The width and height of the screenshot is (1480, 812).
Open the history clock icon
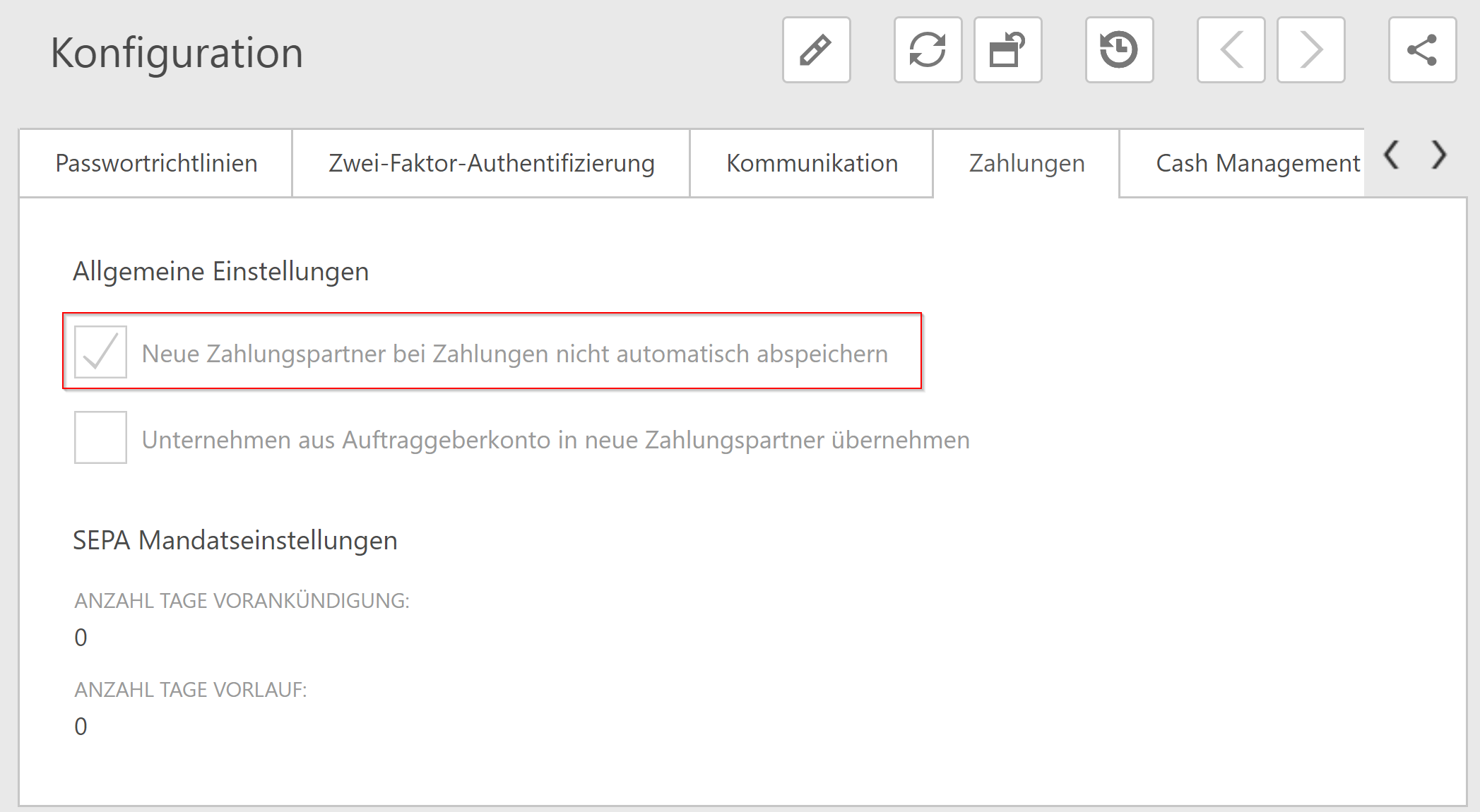coord(1119,50)
